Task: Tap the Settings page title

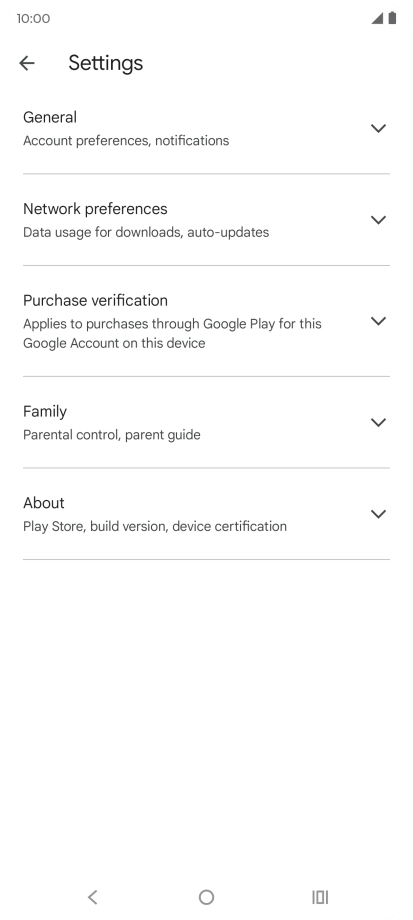Action: [106, 63]
